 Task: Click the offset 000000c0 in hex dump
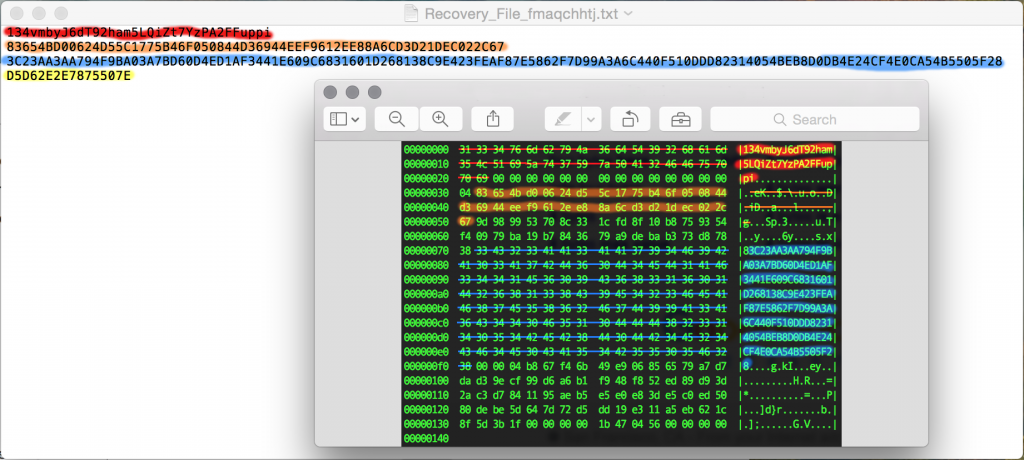tap(426, 323)
